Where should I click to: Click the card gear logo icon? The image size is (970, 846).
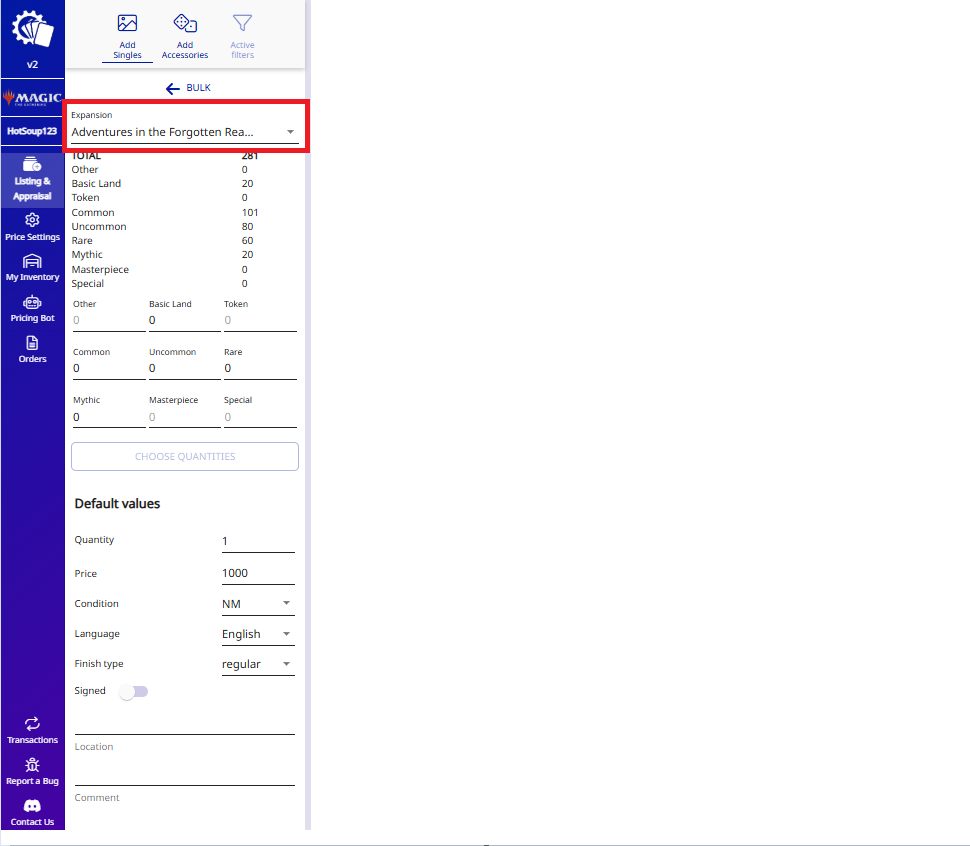pos(32,29)
